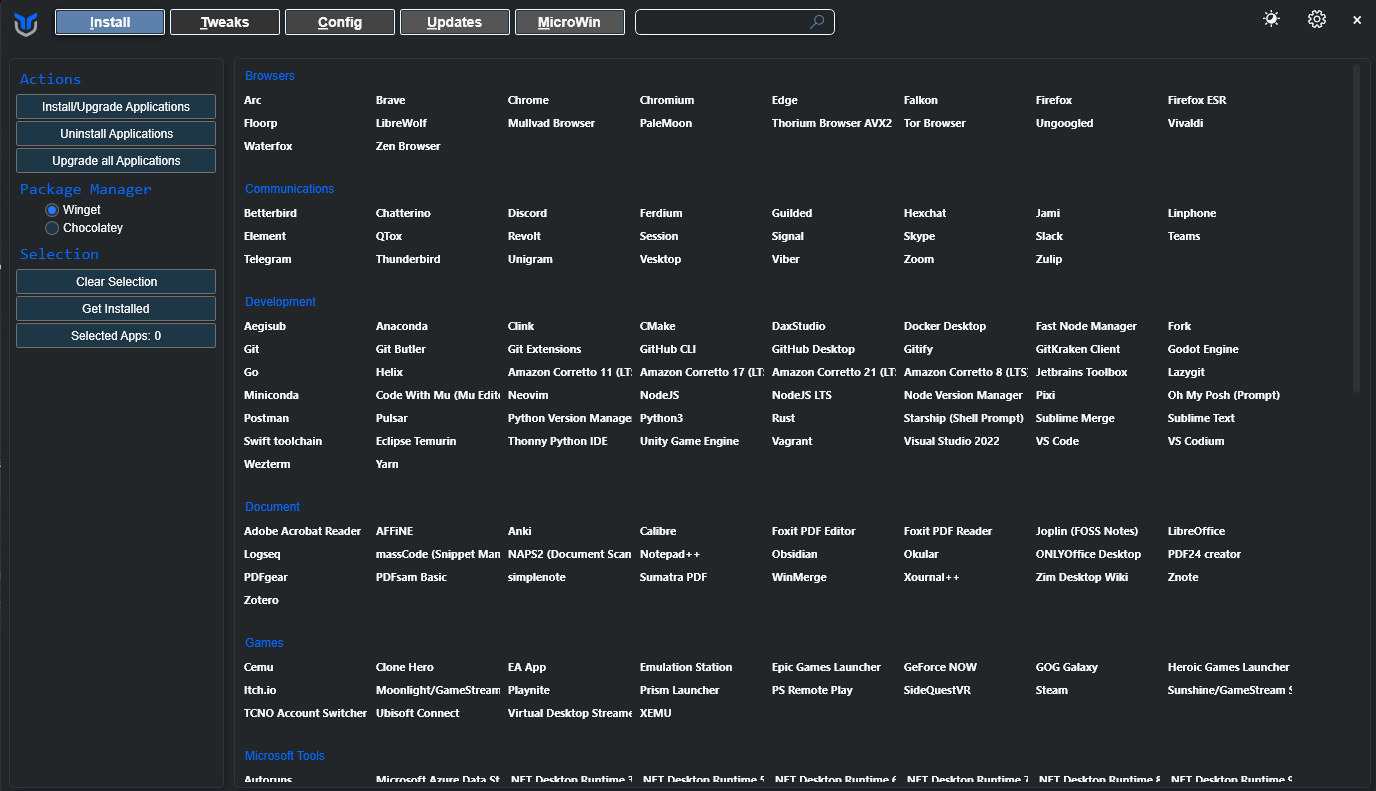The image size is (1376, 791).
Task: Toggle the light/dark theme sun icon
Action: click(x=1271, y=19)
